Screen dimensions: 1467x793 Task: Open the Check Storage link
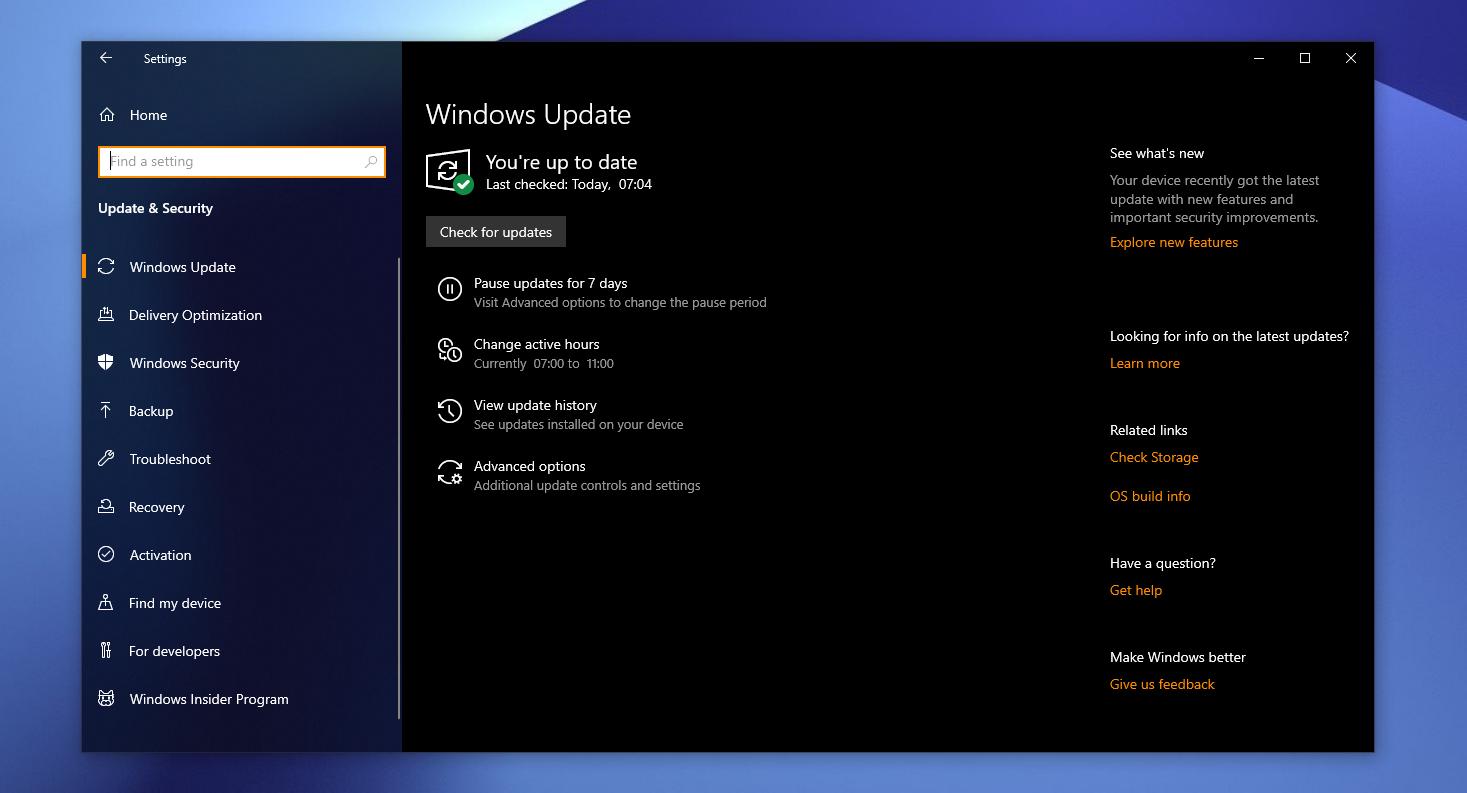(1154, 457)
